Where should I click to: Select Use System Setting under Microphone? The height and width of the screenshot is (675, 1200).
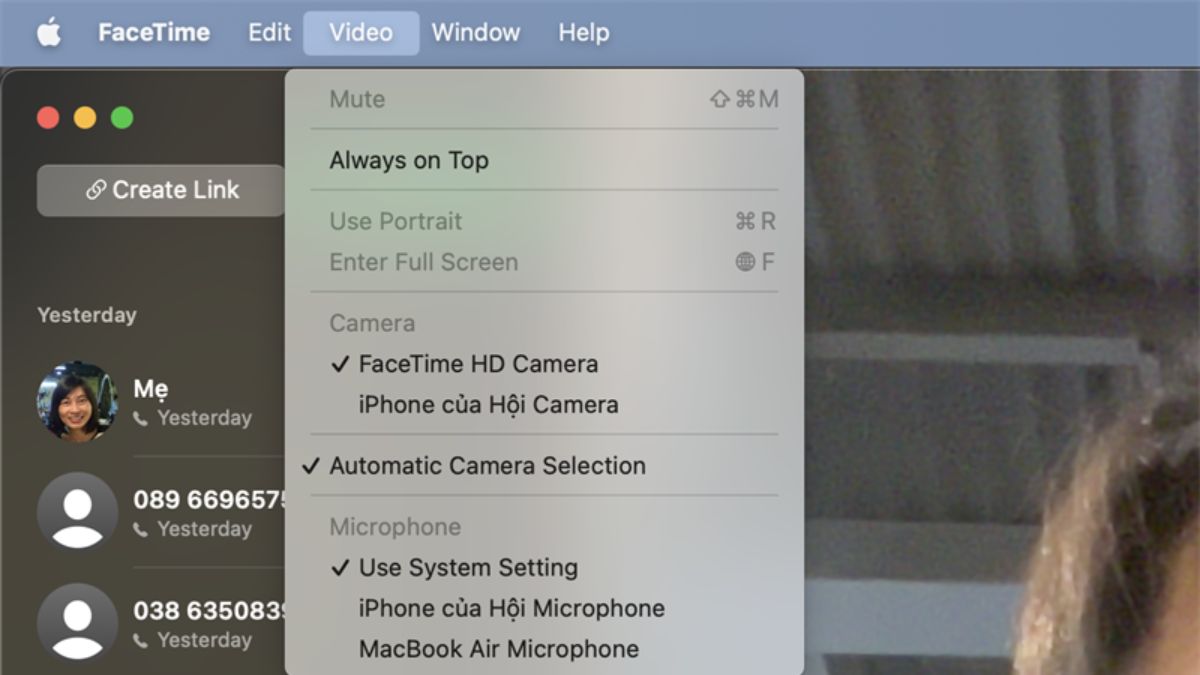[x=467, y=567]
